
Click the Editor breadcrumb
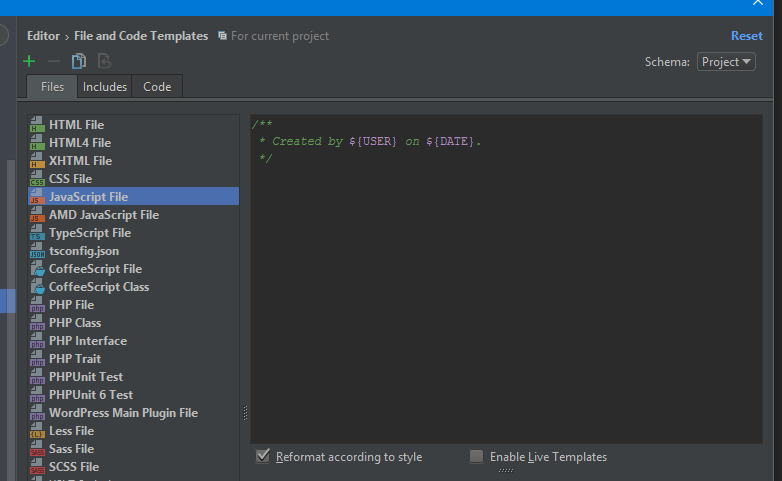point(43,36)
